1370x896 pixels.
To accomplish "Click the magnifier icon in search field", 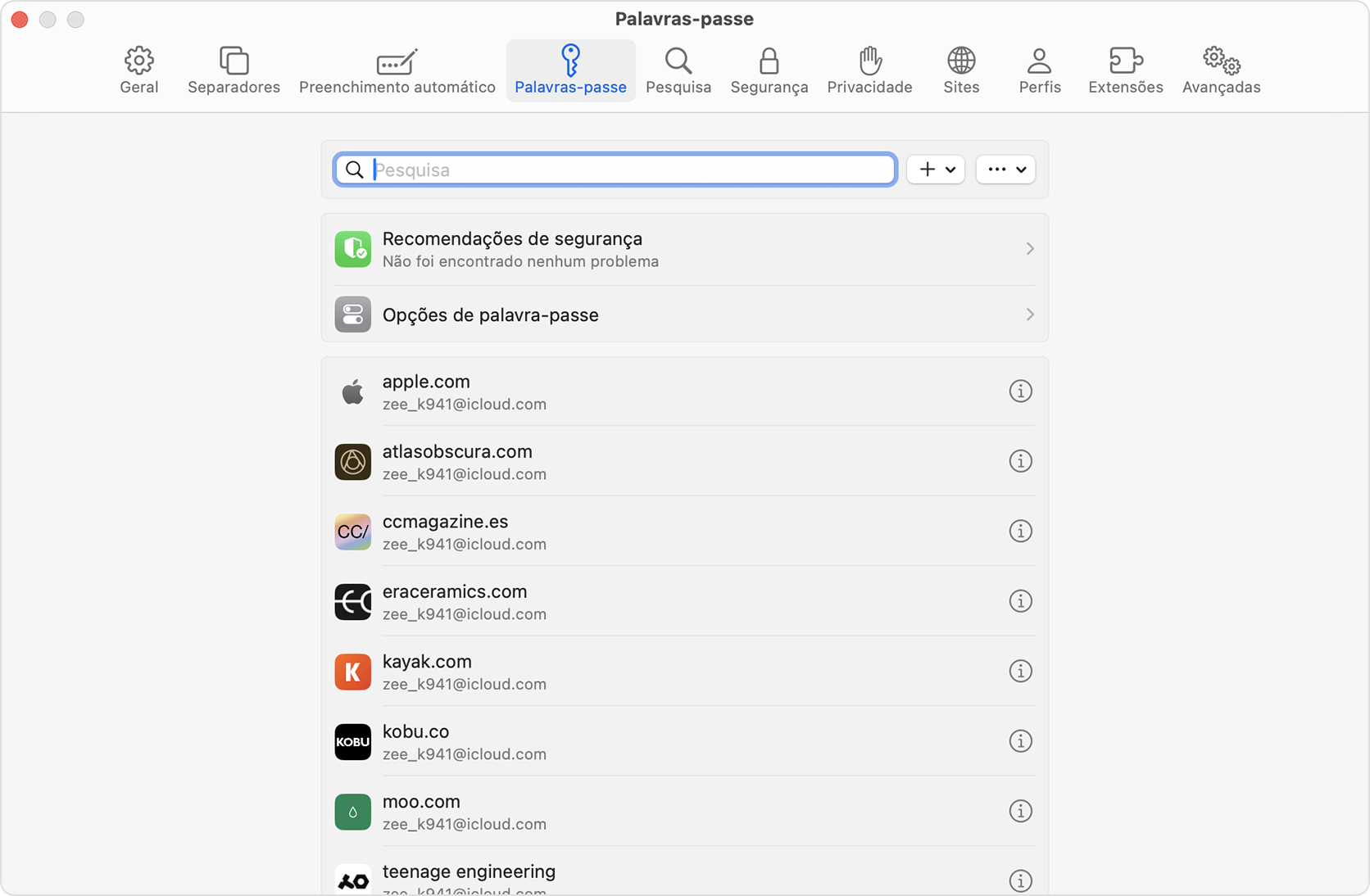I will click(x=354, y=170).
